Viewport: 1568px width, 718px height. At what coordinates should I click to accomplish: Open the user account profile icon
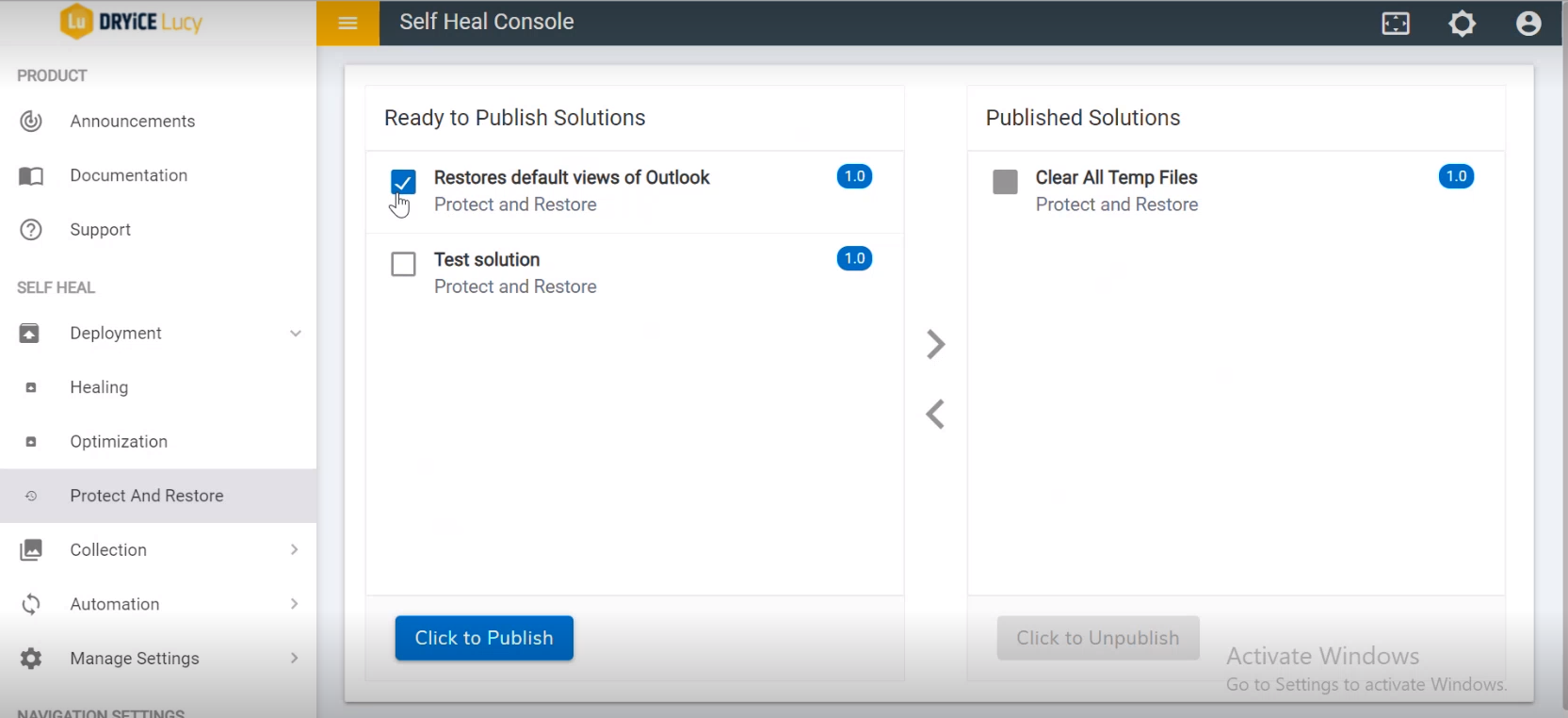[1528, 23]
